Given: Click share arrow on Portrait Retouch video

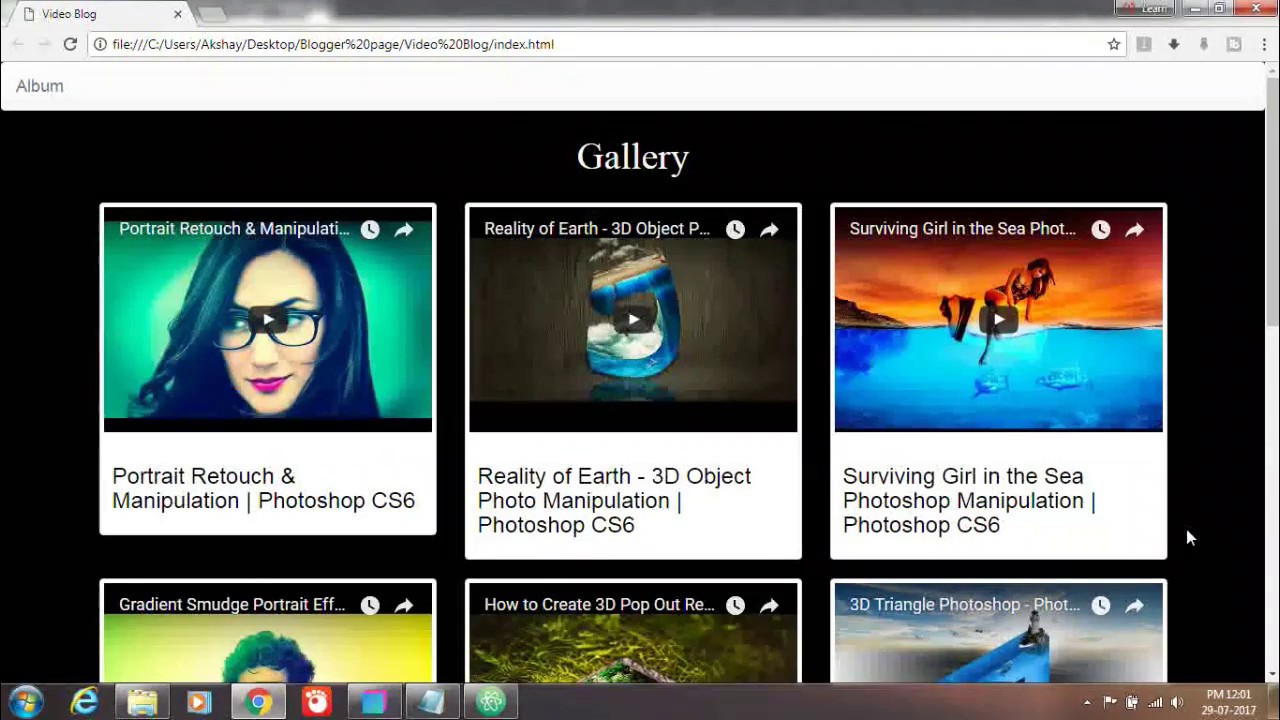Looking at the screenshot, I should click(x=404, y=229).
